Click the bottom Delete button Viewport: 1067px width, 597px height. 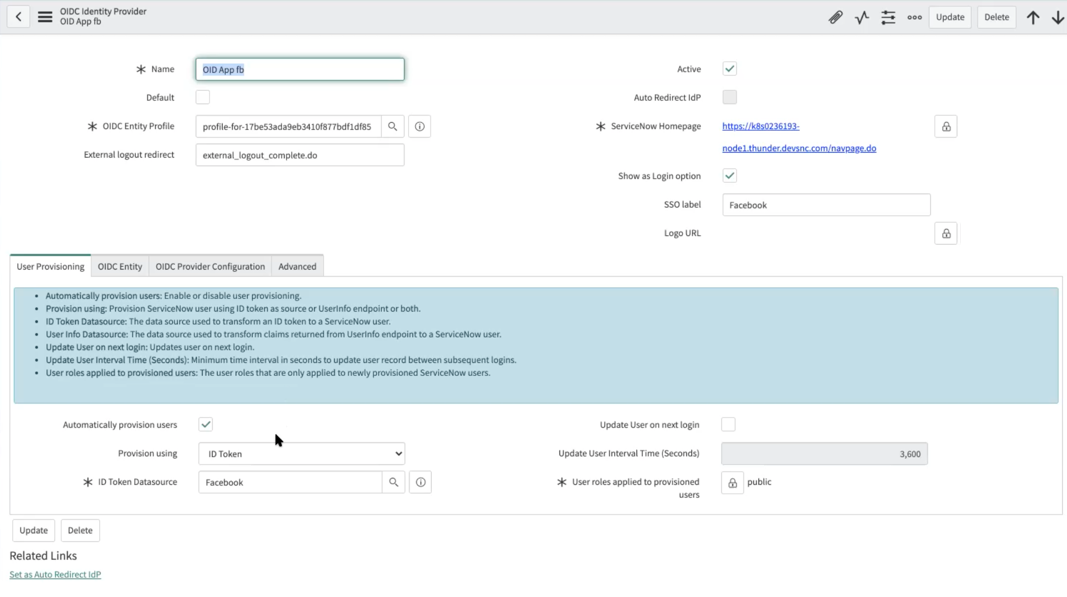(x=80, y=530)
